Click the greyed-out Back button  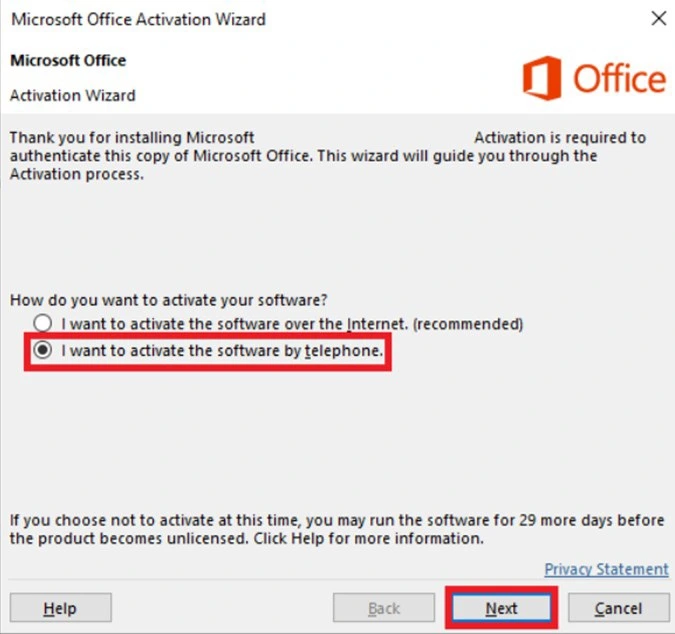pos(384,608)
